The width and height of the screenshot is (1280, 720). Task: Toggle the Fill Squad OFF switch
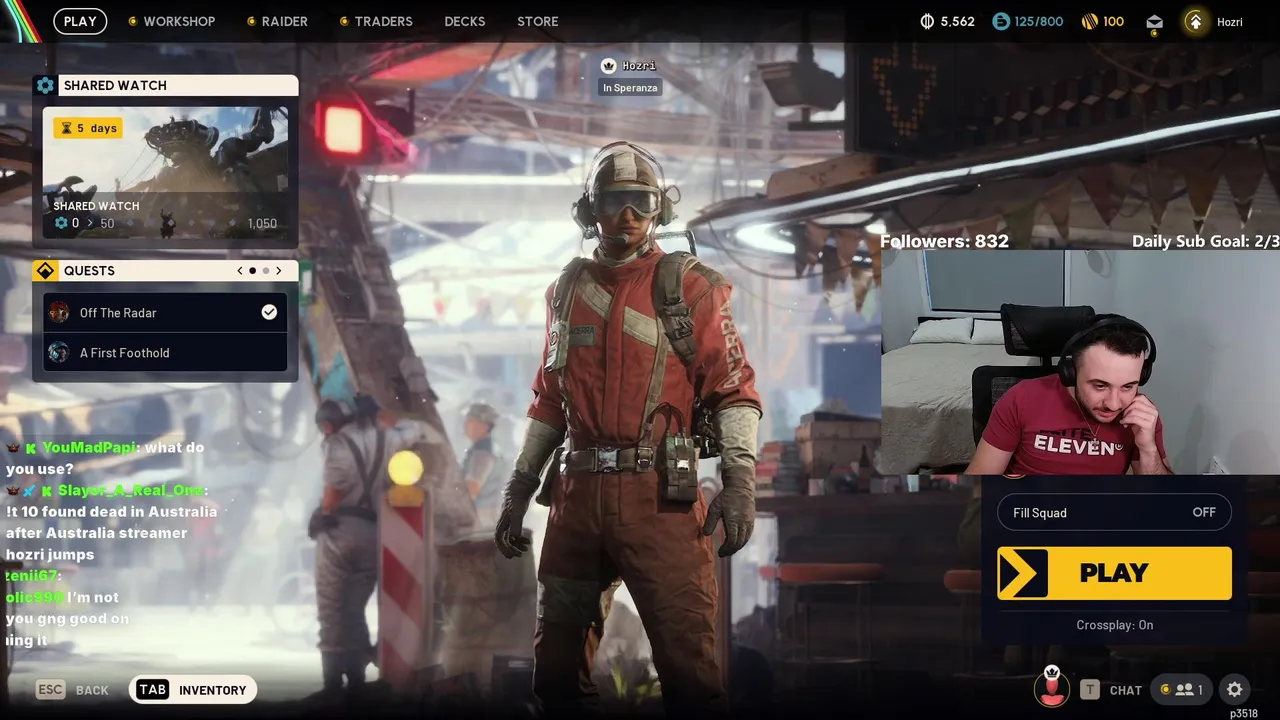pos(1114,512)
